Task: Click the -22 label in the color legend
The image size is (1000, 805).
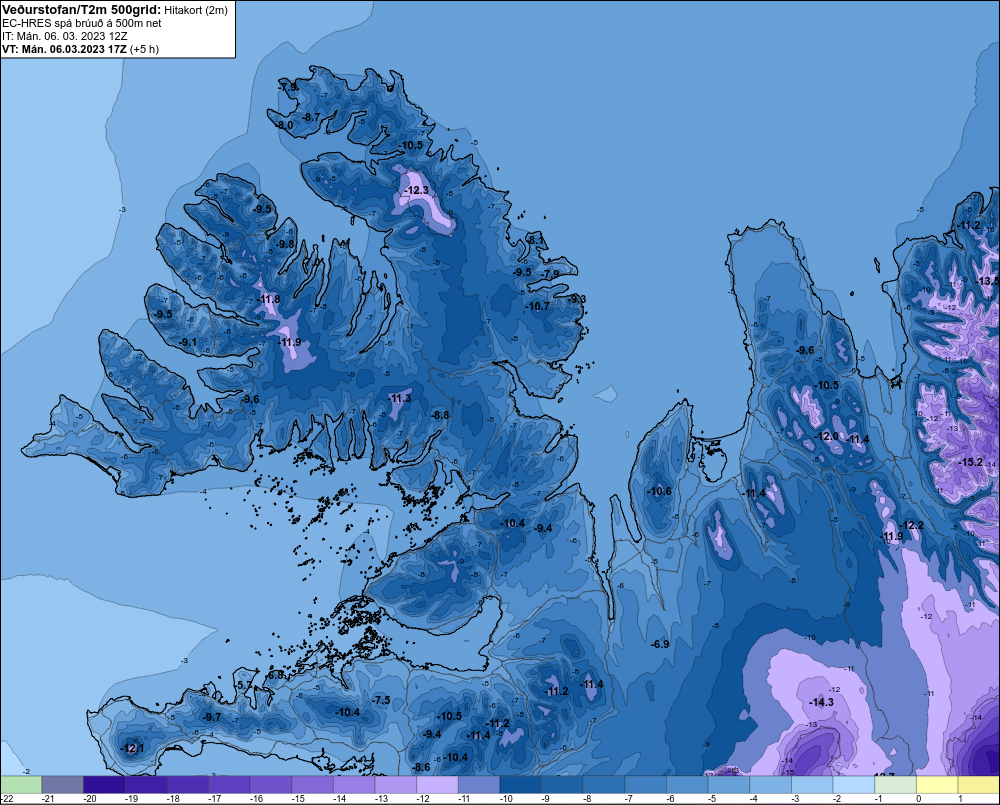Action: (7, 799)
